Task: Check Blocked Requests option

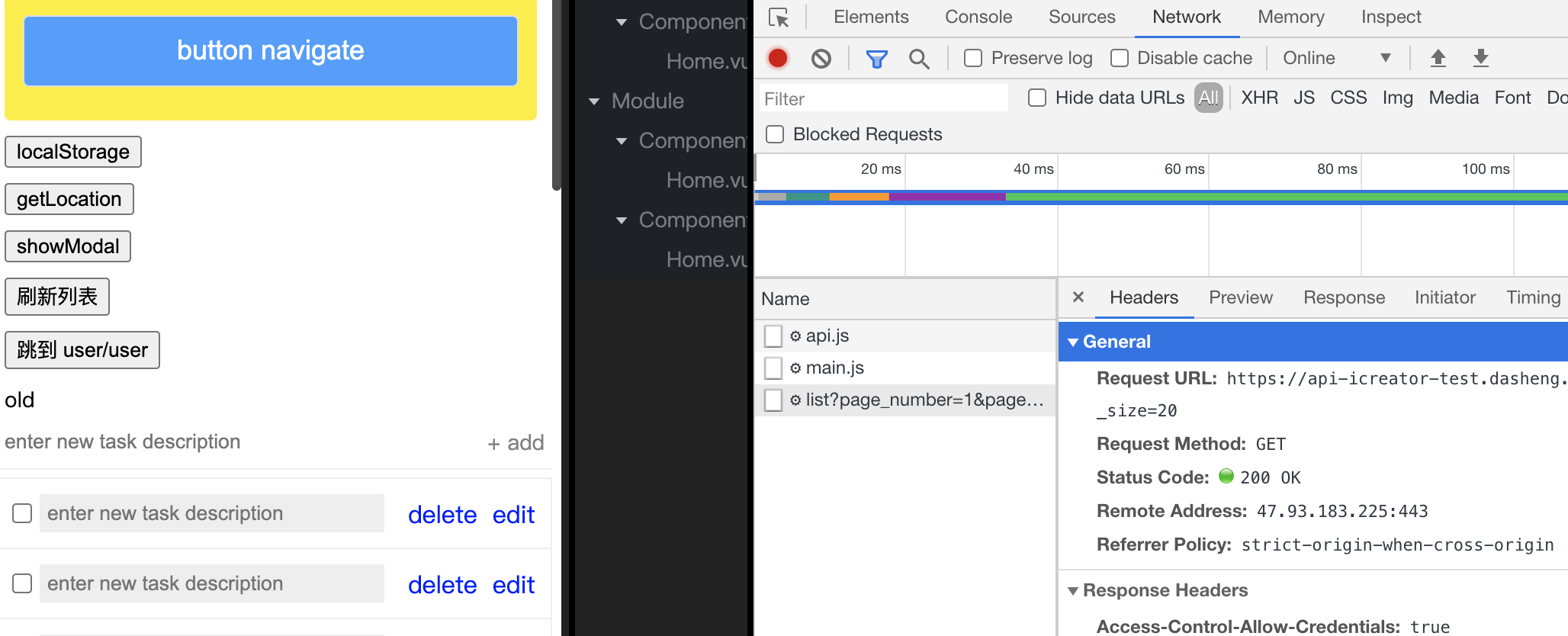Action: pyautogui.click(x=775, y=134)
